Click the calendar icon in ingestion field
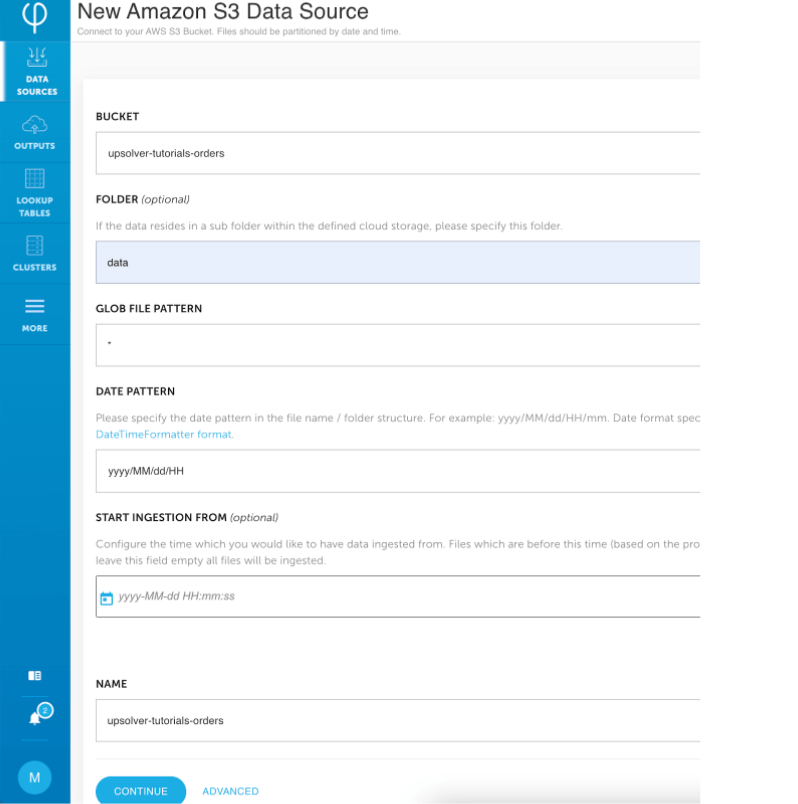The height and width of the screenshot is (804, 798). 107,598
